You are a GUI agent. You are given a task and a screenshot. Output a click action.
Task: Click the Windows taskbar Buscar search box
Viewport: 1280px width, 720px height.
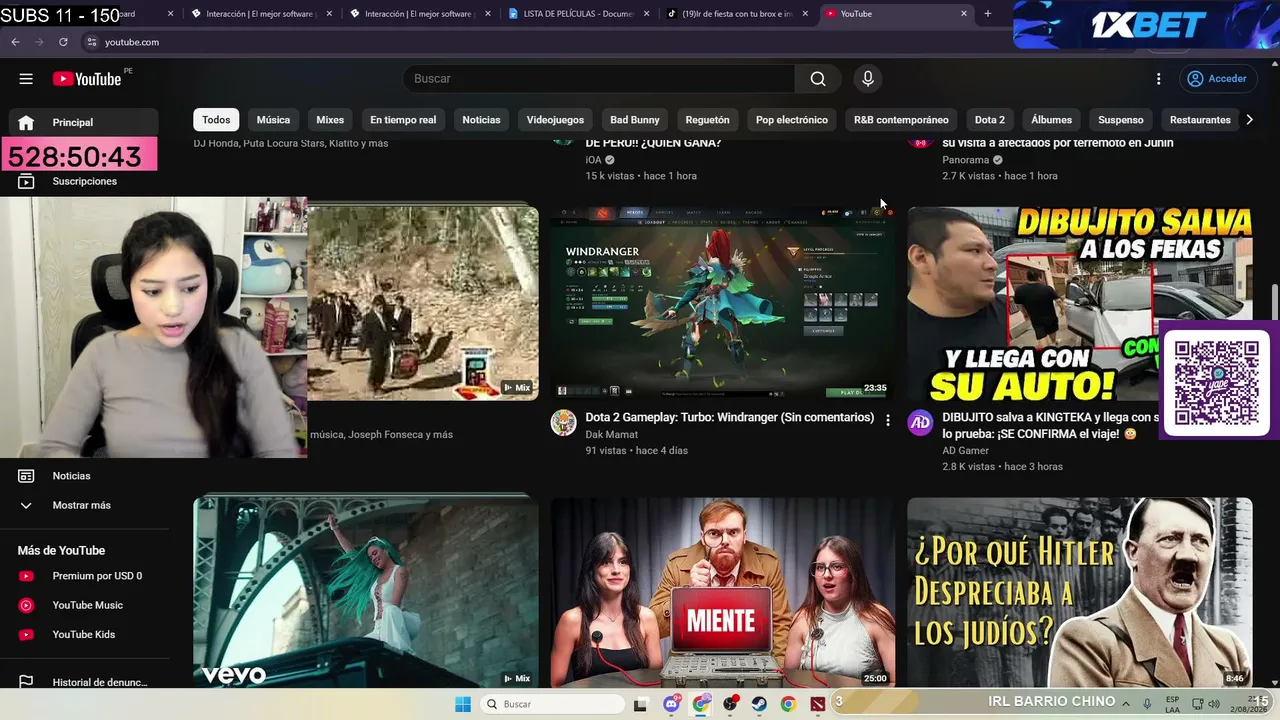click(x=553, y=704)
